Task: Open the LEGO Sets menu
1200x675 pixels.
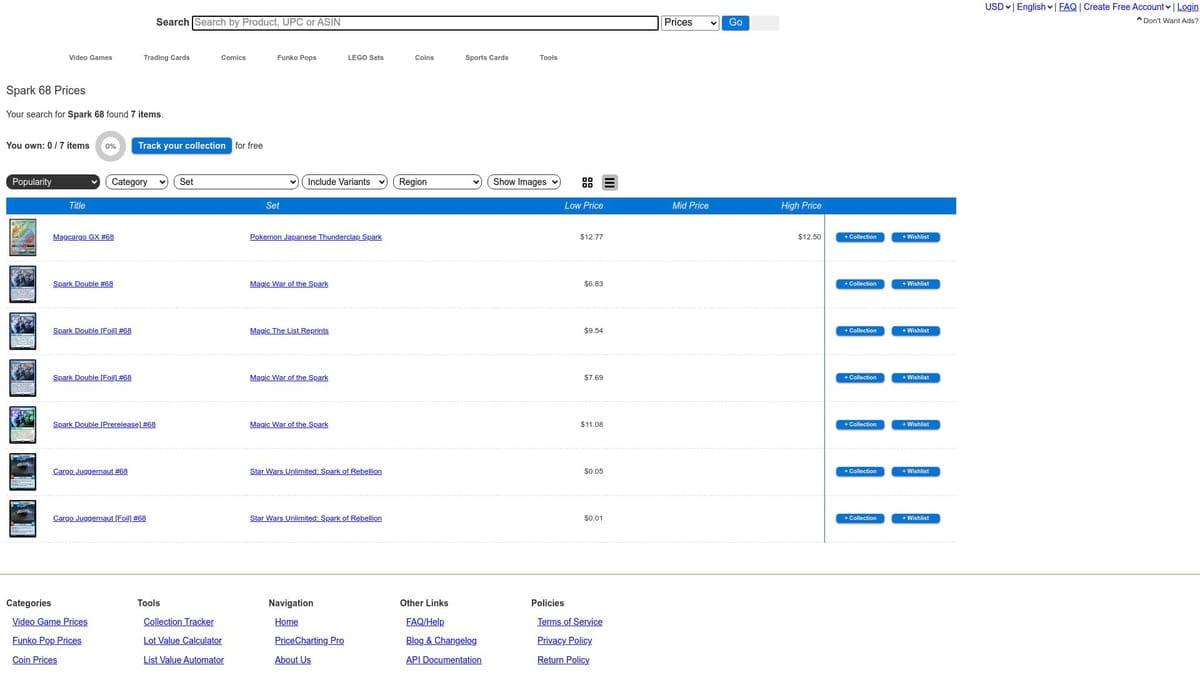Action: coord(366,58)
